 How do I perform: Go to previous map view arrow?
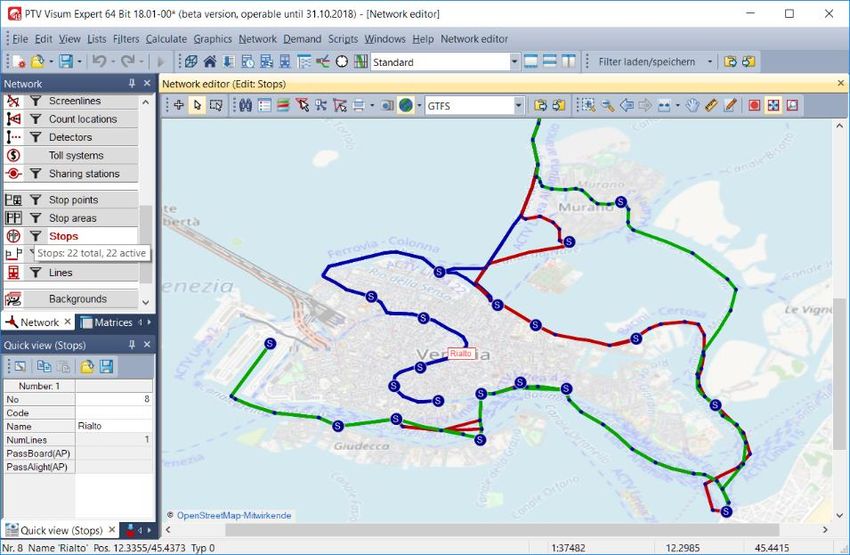coord(626,105)
